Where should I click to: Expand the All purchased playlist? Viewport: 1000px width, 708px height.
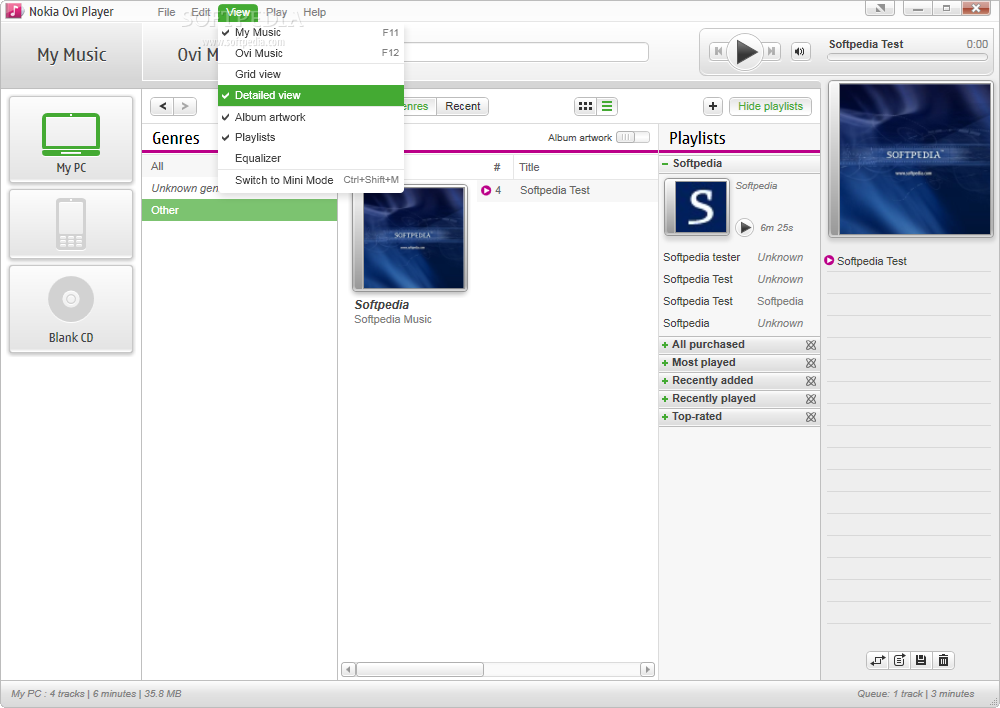665,345
